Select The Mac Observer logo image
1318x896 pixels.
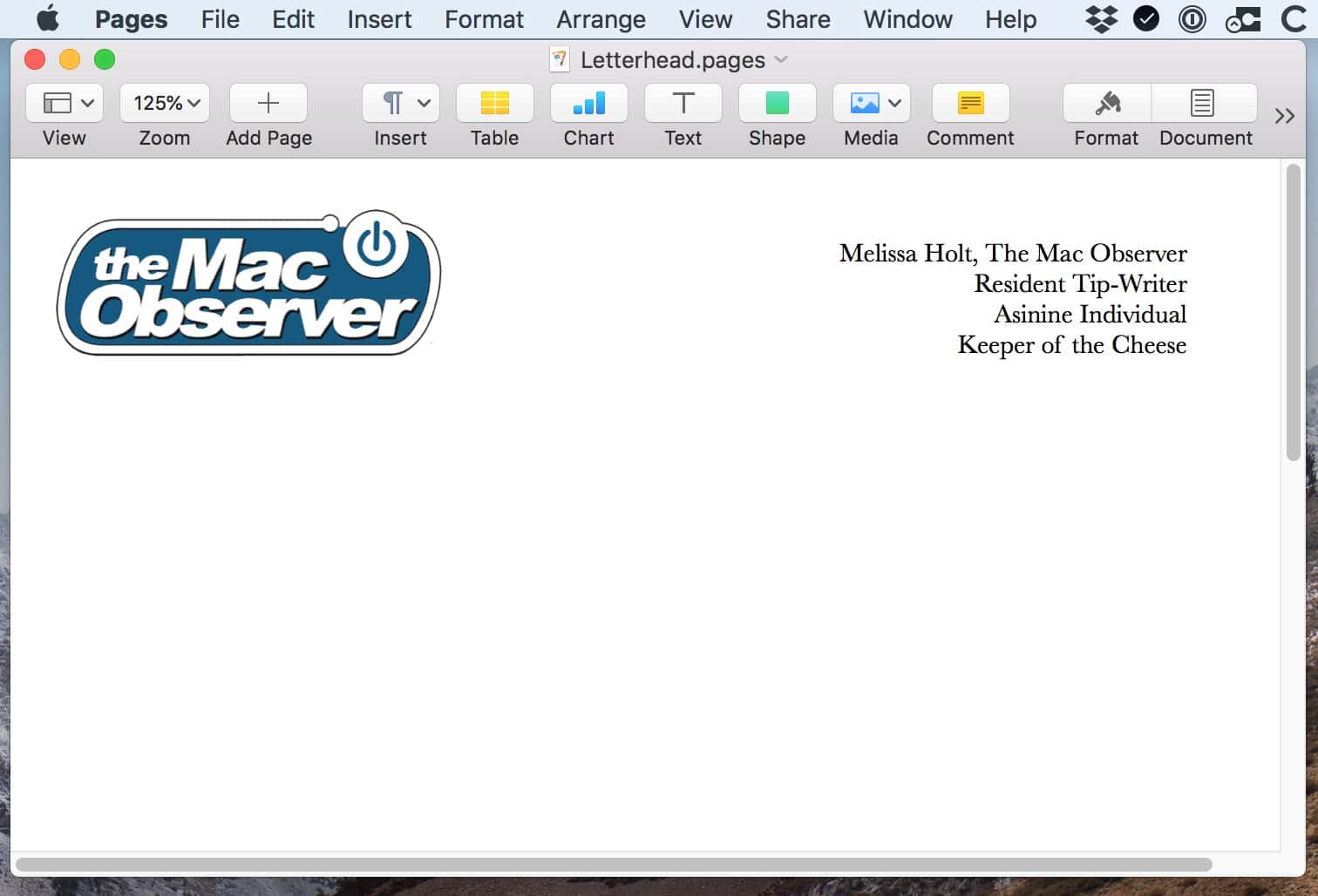click(x=248, y=283)
